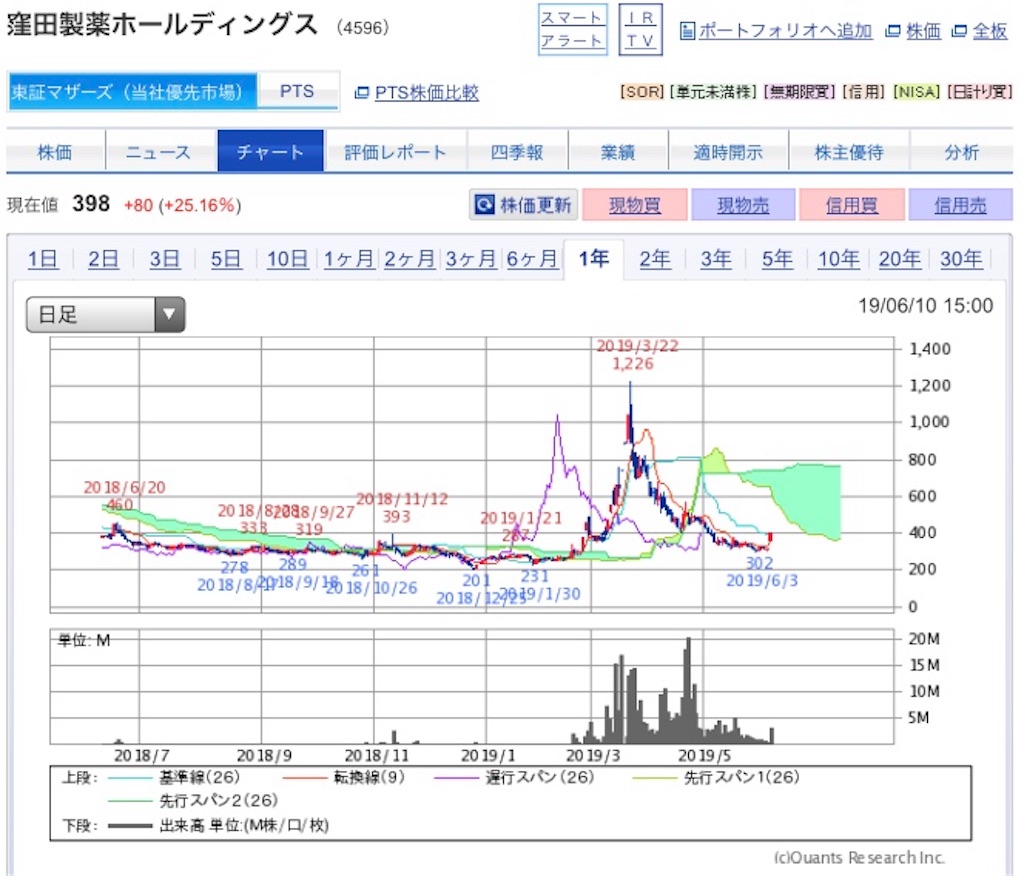The width and height of the screenshot is (1024, 876).
Task: Click the 2019/3/22 high 1,226 label
Action: coord(637,355)
